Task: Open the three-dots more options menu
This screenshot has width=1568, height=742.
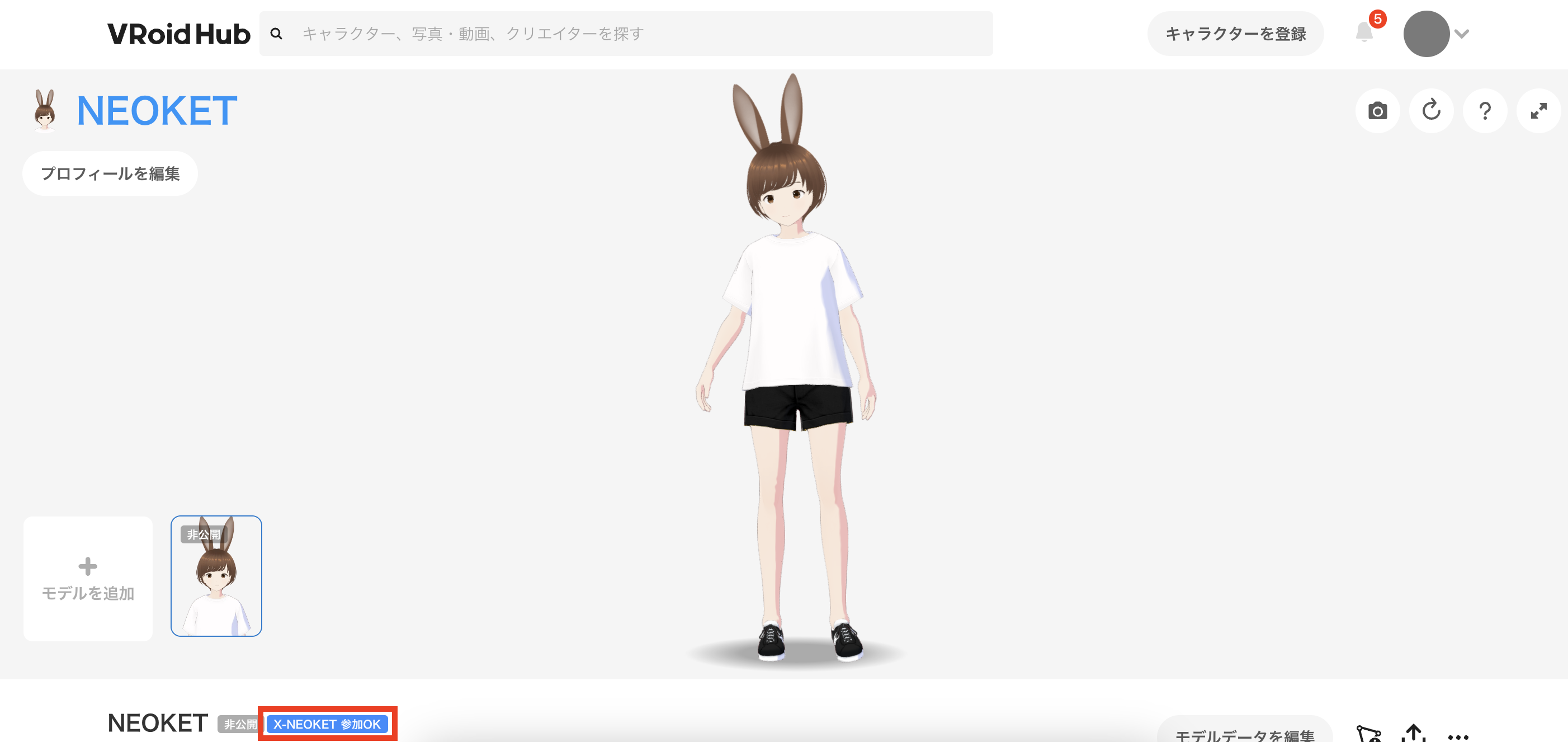Action: [x=1458, y=736]
